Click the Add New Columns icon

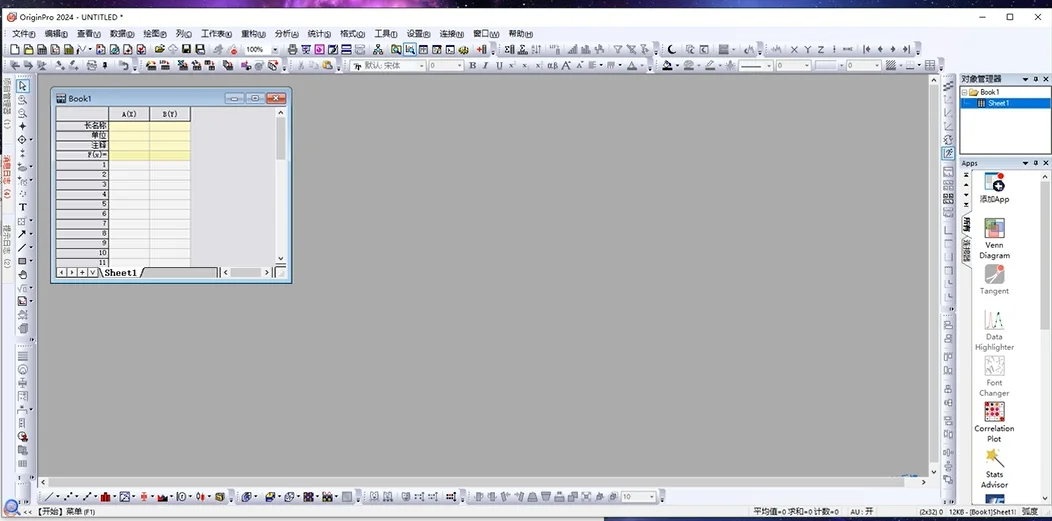tap(482, 50)
